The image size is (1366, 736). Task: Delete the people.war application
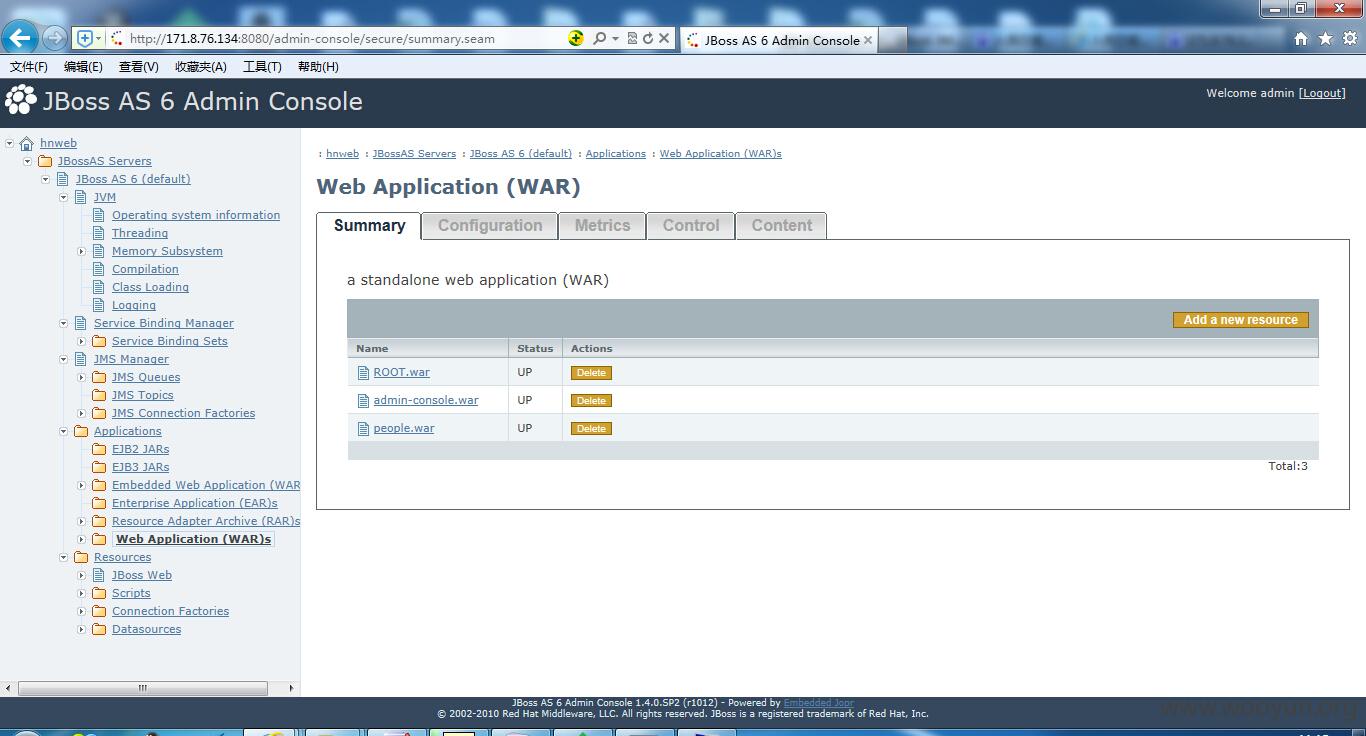(591, 429)
